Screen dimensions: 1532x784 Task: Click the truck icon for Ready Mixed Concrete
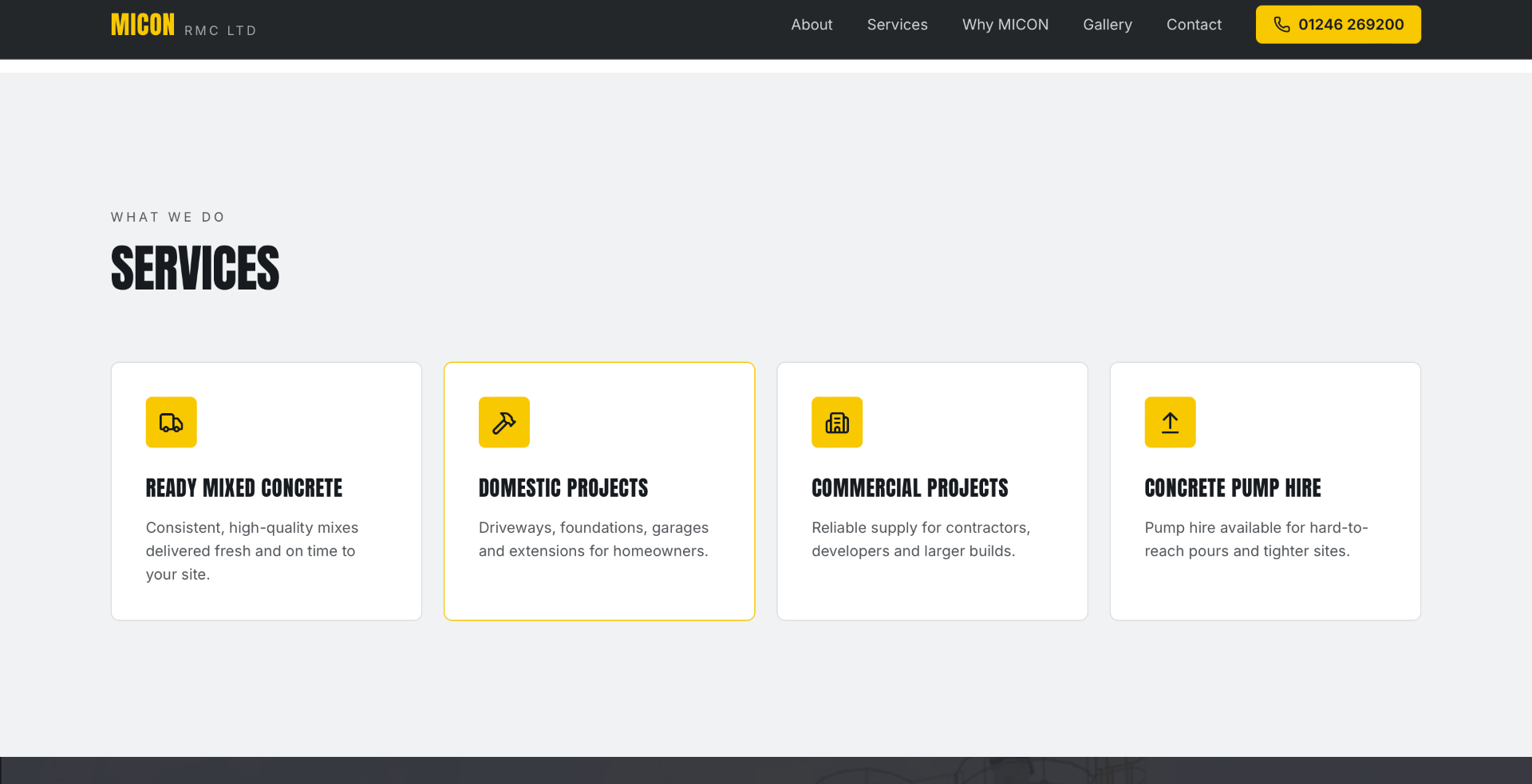(x=171, y=422)
